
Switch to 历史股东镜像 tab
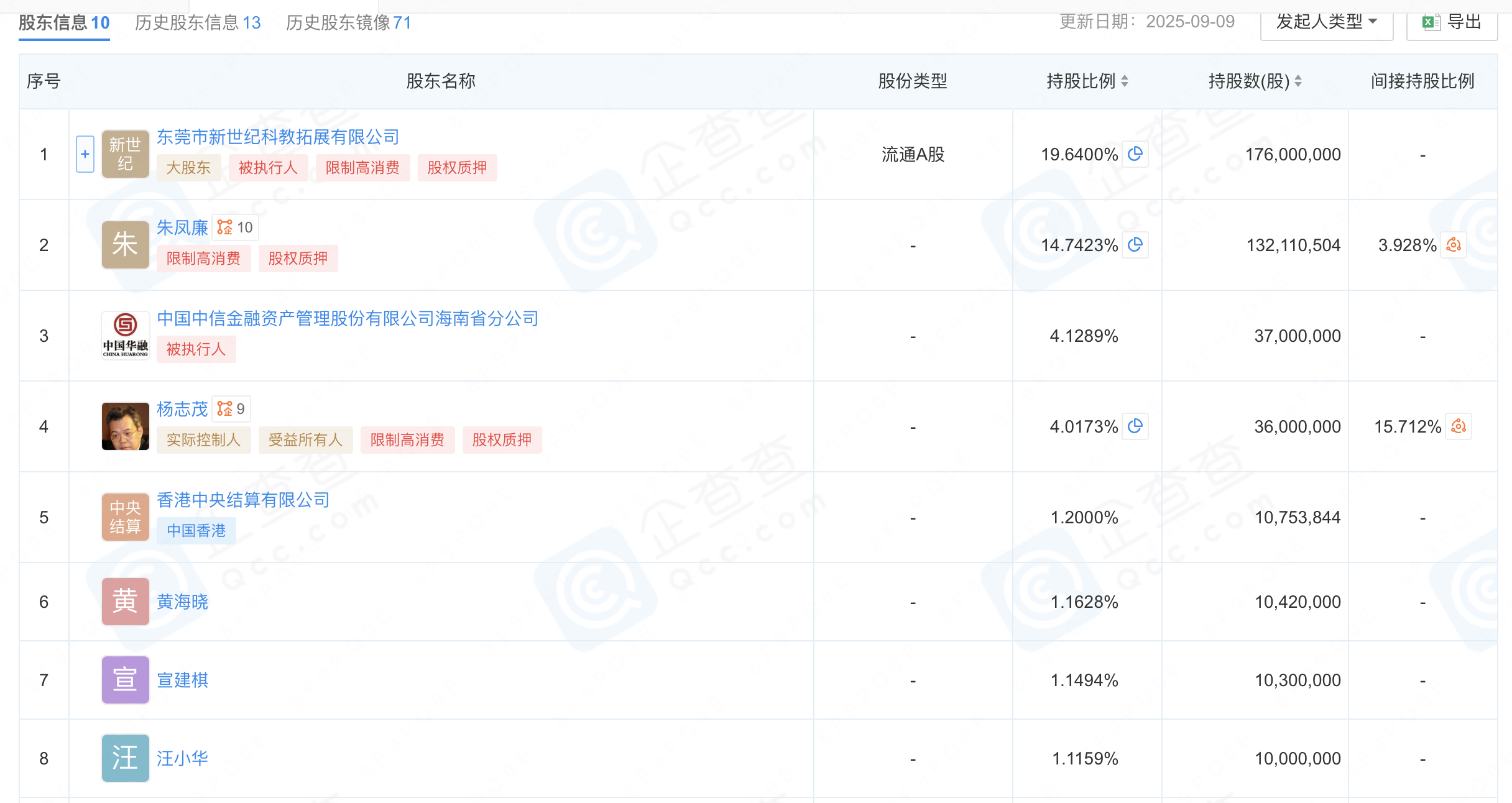pyautogui.click(x=348, y=23)
